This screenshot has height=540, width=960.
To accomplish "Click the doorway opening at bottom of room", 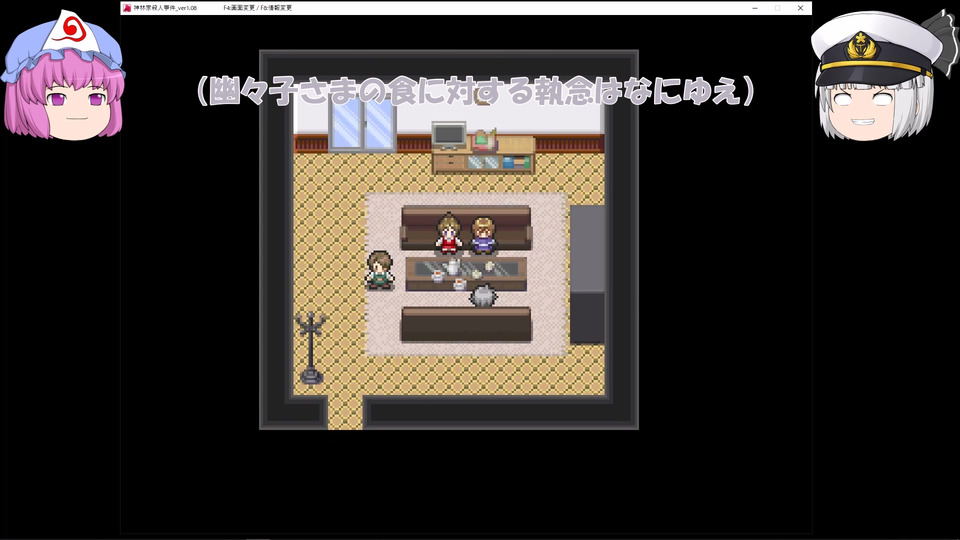I will click(345, 413).
